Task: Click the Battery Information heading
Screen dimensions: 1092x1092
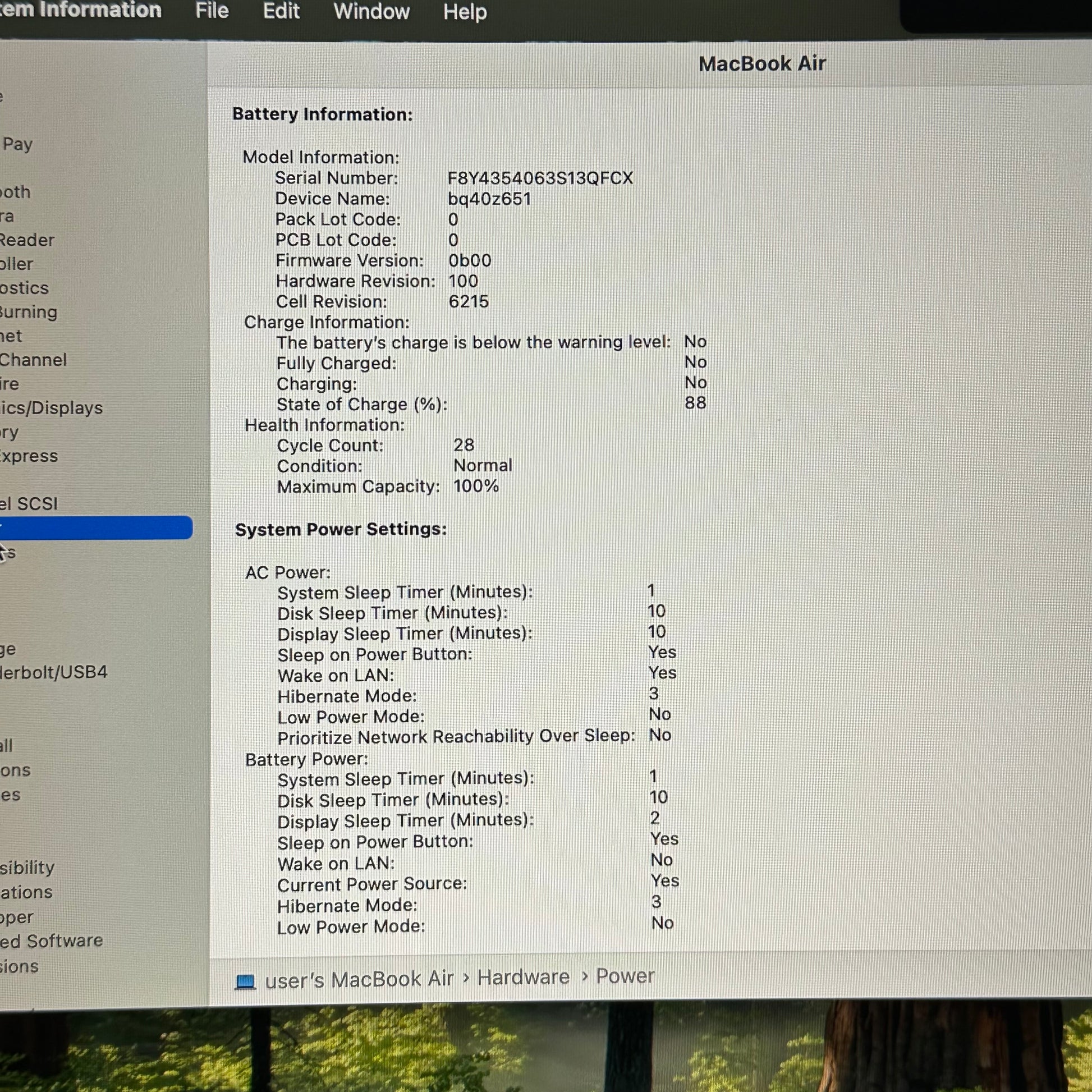Action: tap(322, 114)
